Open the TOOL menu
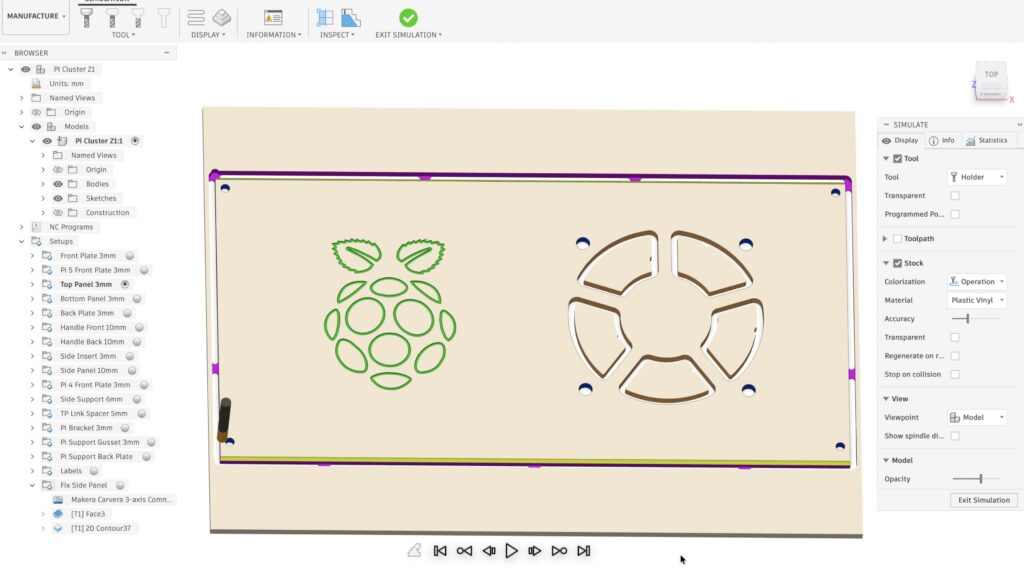This screenshot has width=1024, height=572. tap(123, 35)
